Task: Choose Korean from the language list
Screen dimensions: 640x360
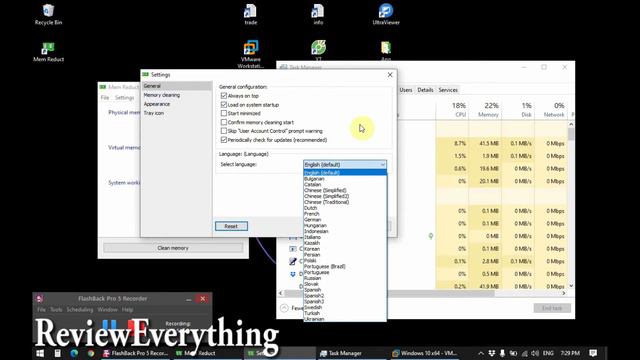Action: coord(345,249)
